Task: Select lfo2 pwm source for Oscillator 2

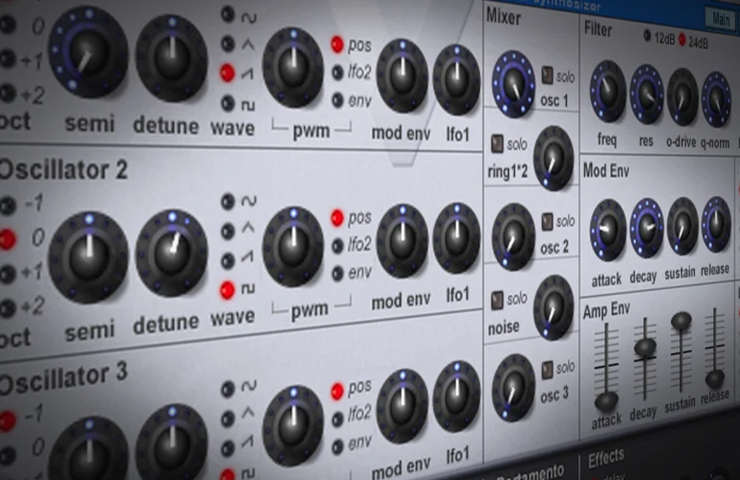Action: pos(337,245)
